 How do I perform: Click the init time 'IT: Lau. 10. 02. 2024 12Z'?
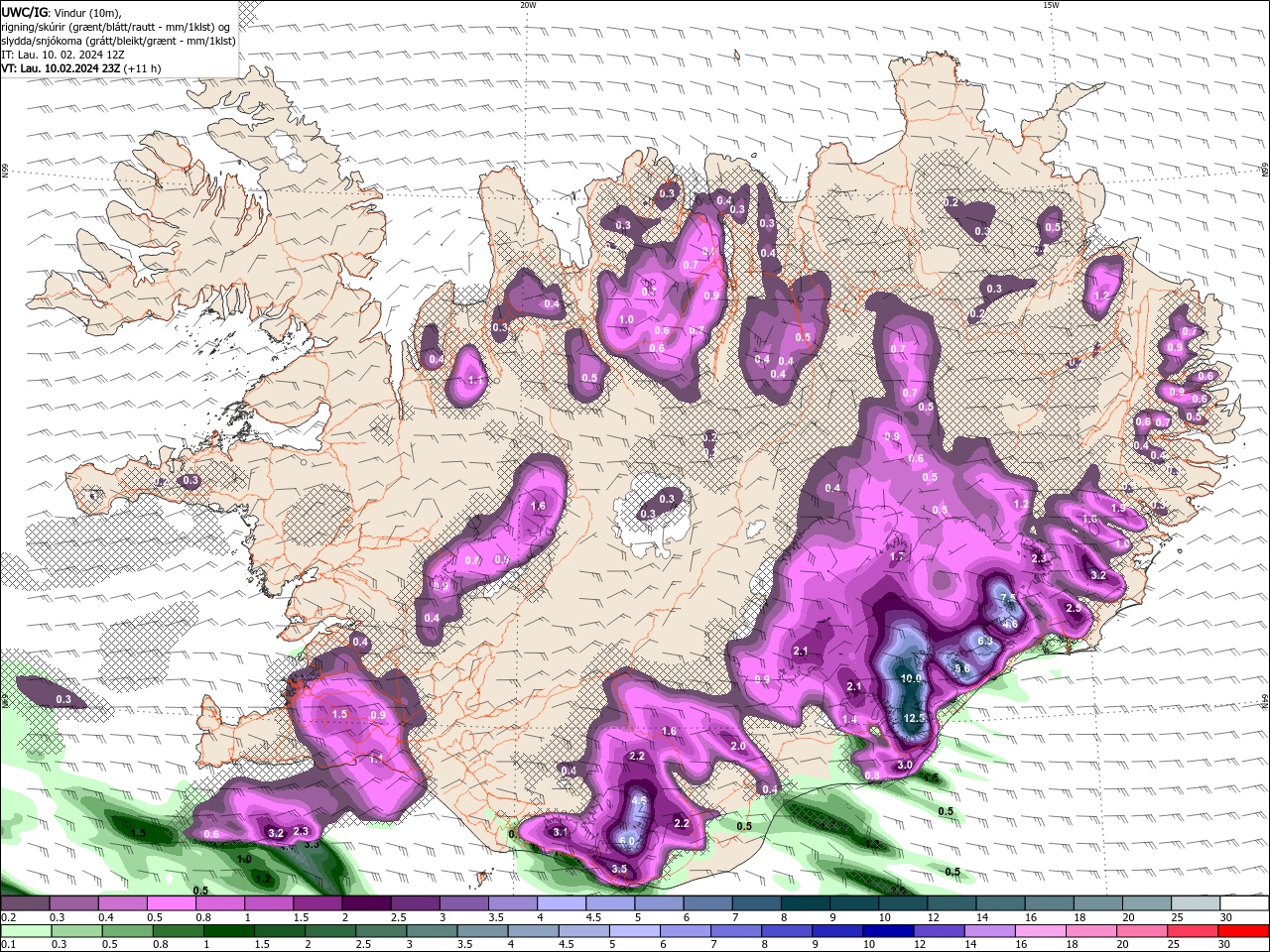coord(63,55)
